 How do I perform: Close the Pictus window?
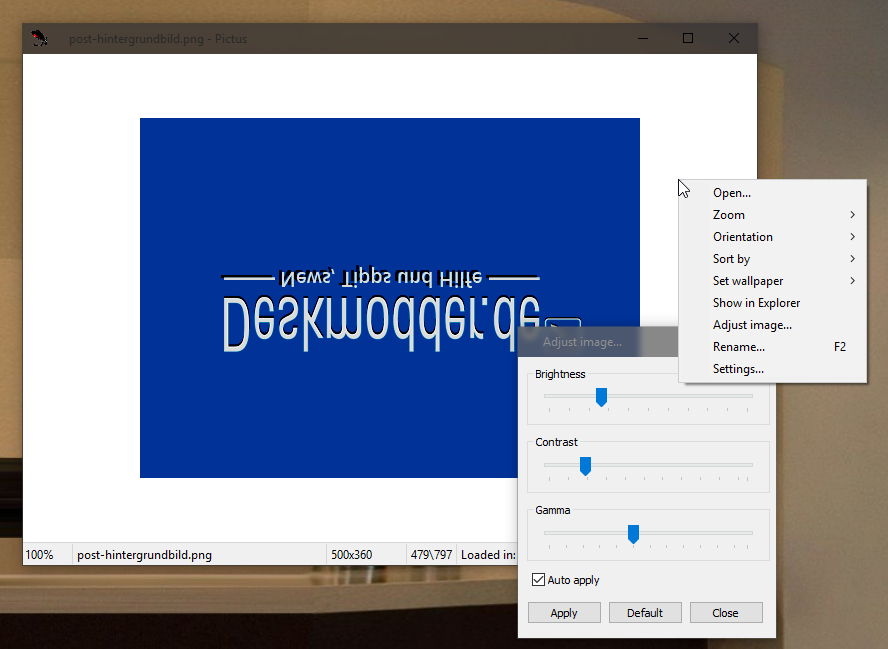(x=734, y=39)
